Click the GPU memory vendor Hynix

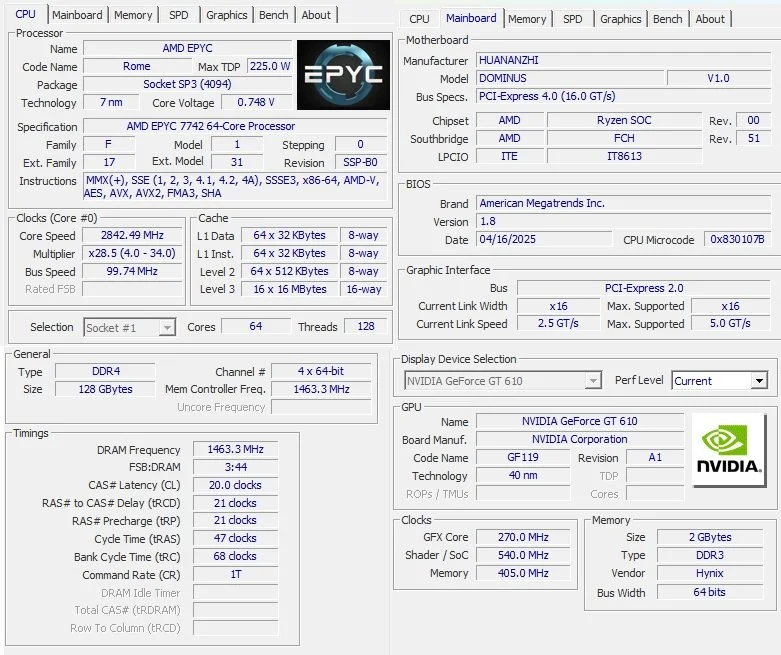710,573
